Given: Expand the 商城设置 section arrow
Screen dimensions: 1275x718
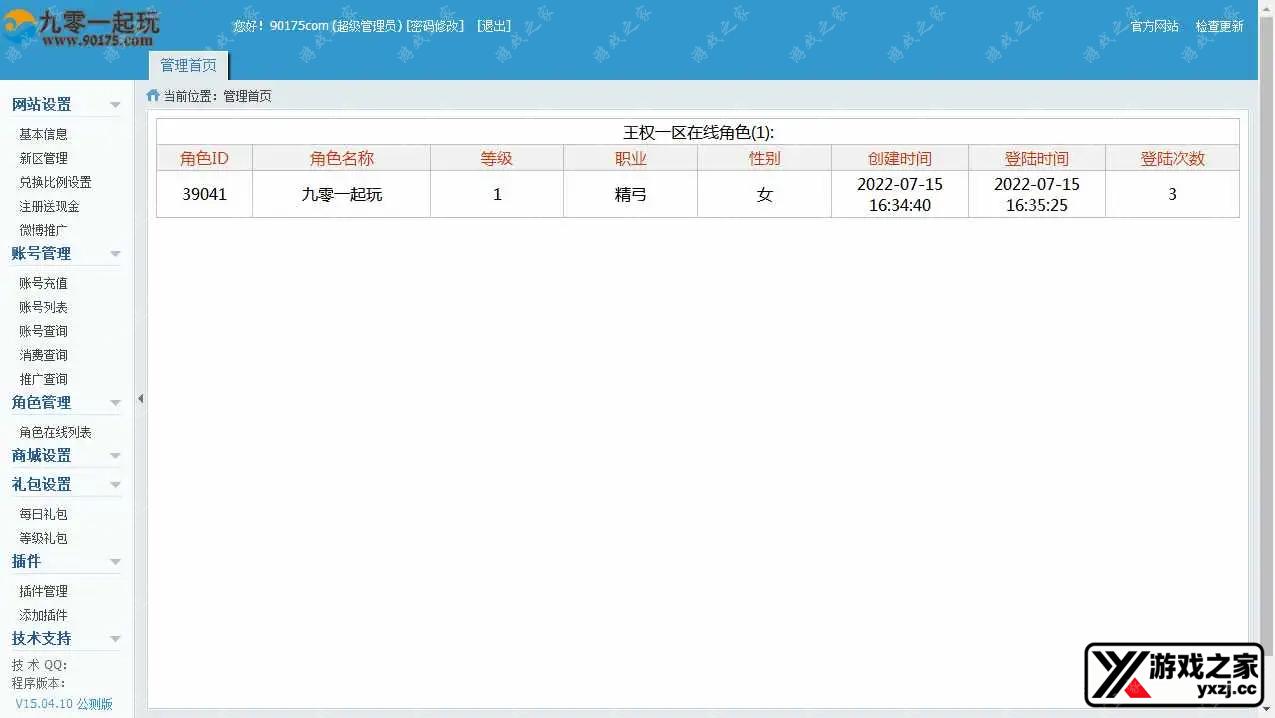Looking at the screenshot, I should click(115, 456).
